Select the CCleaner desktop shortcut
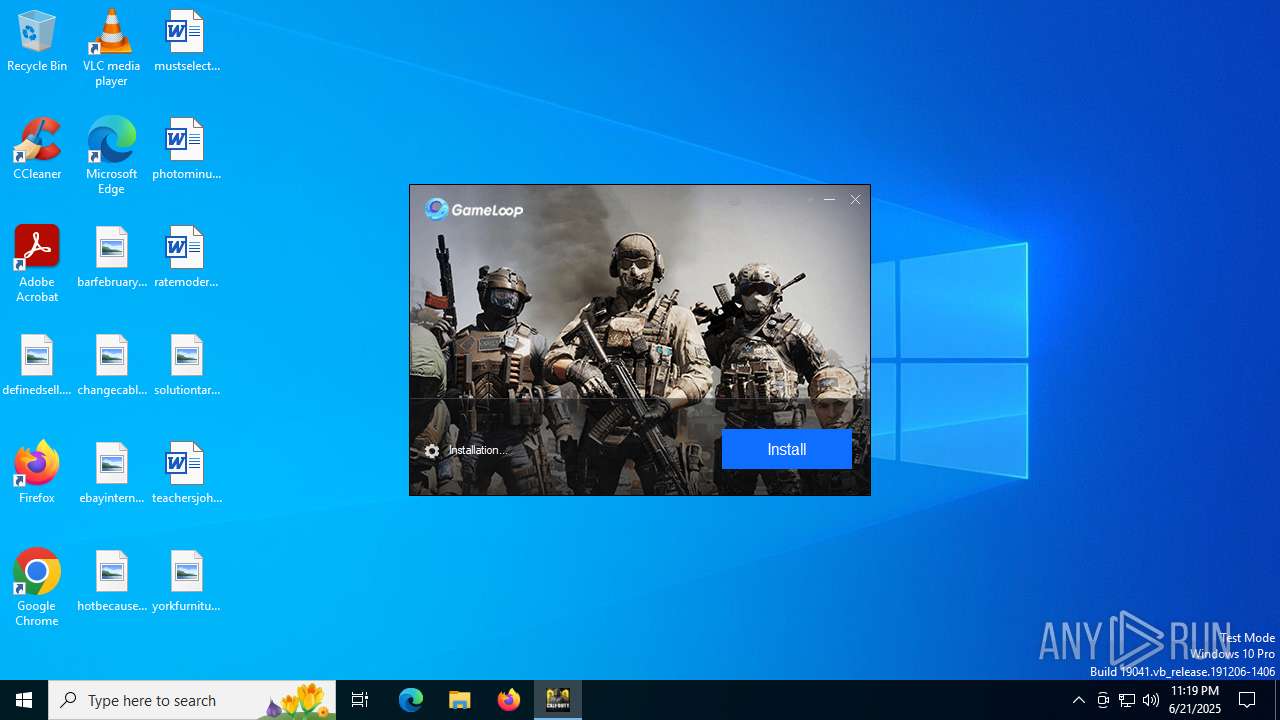The height and width of the screenshot is (720, 1280). [37, 149]
